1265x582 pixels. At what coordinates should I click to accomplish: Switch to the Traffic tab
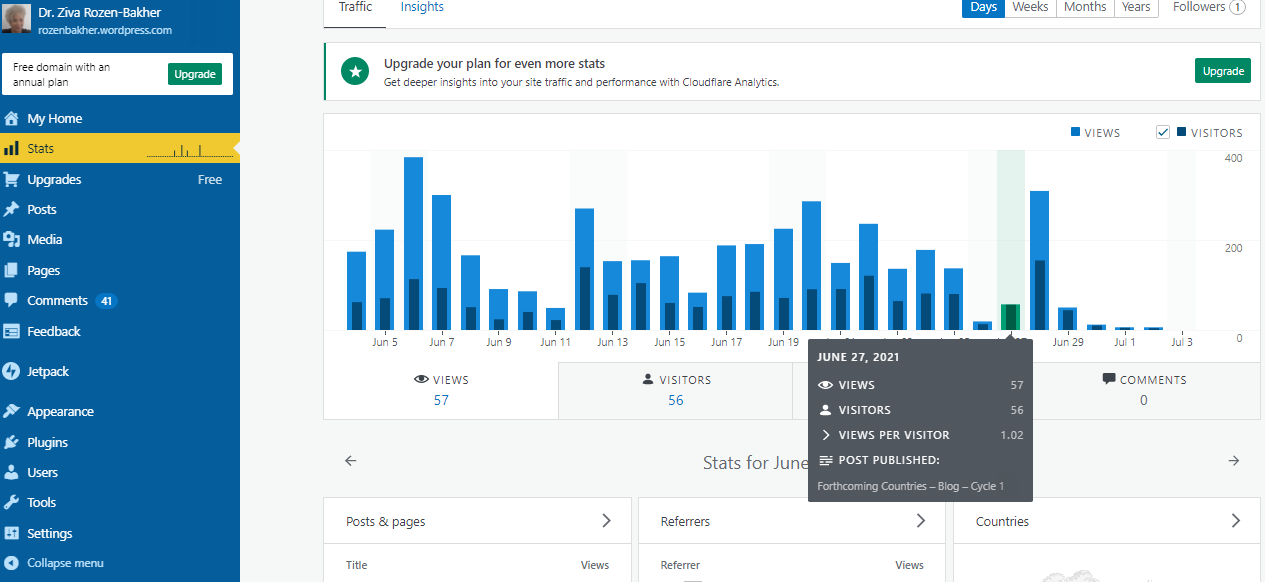pyautogui.click(x=355, y=7)
